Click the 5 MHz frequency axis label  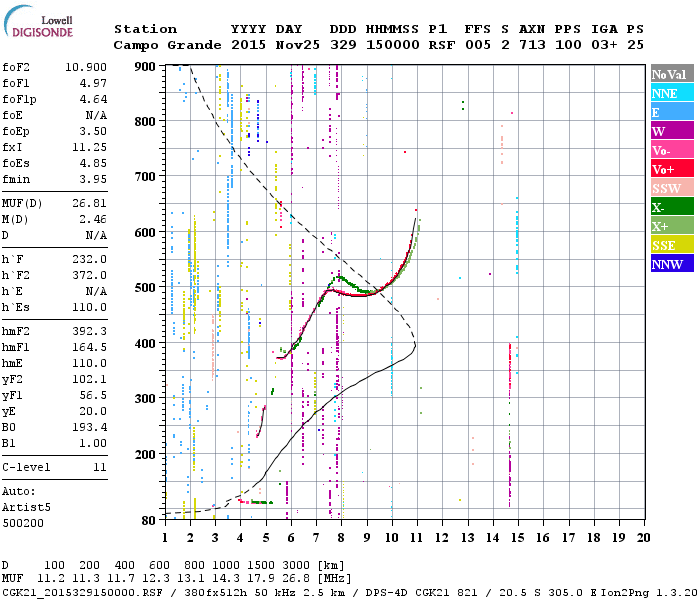pyautogui.click(x=266, y=538)
